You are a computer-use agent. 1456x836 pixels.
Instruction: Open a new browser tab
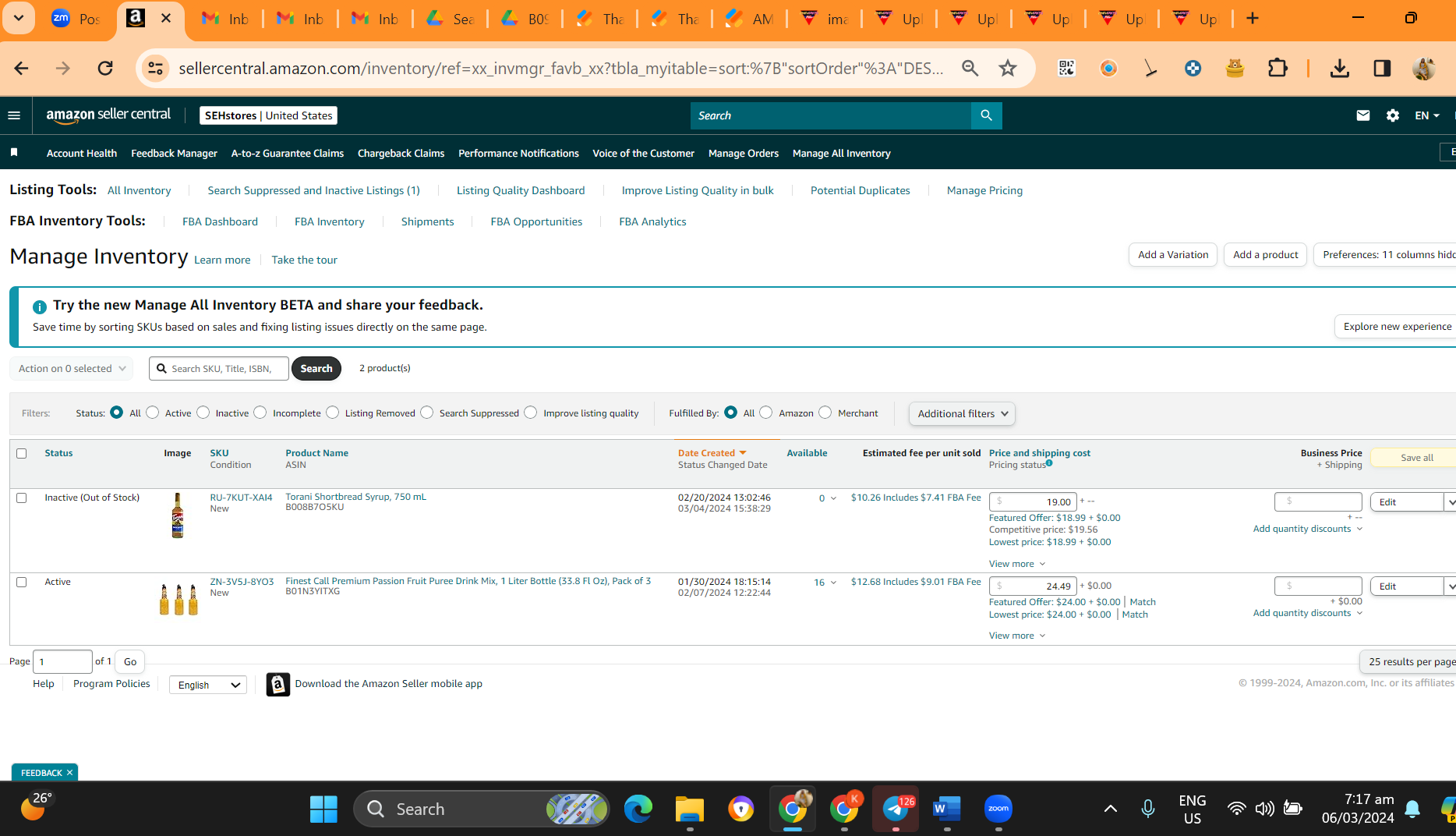click(x=1253, y=18)
